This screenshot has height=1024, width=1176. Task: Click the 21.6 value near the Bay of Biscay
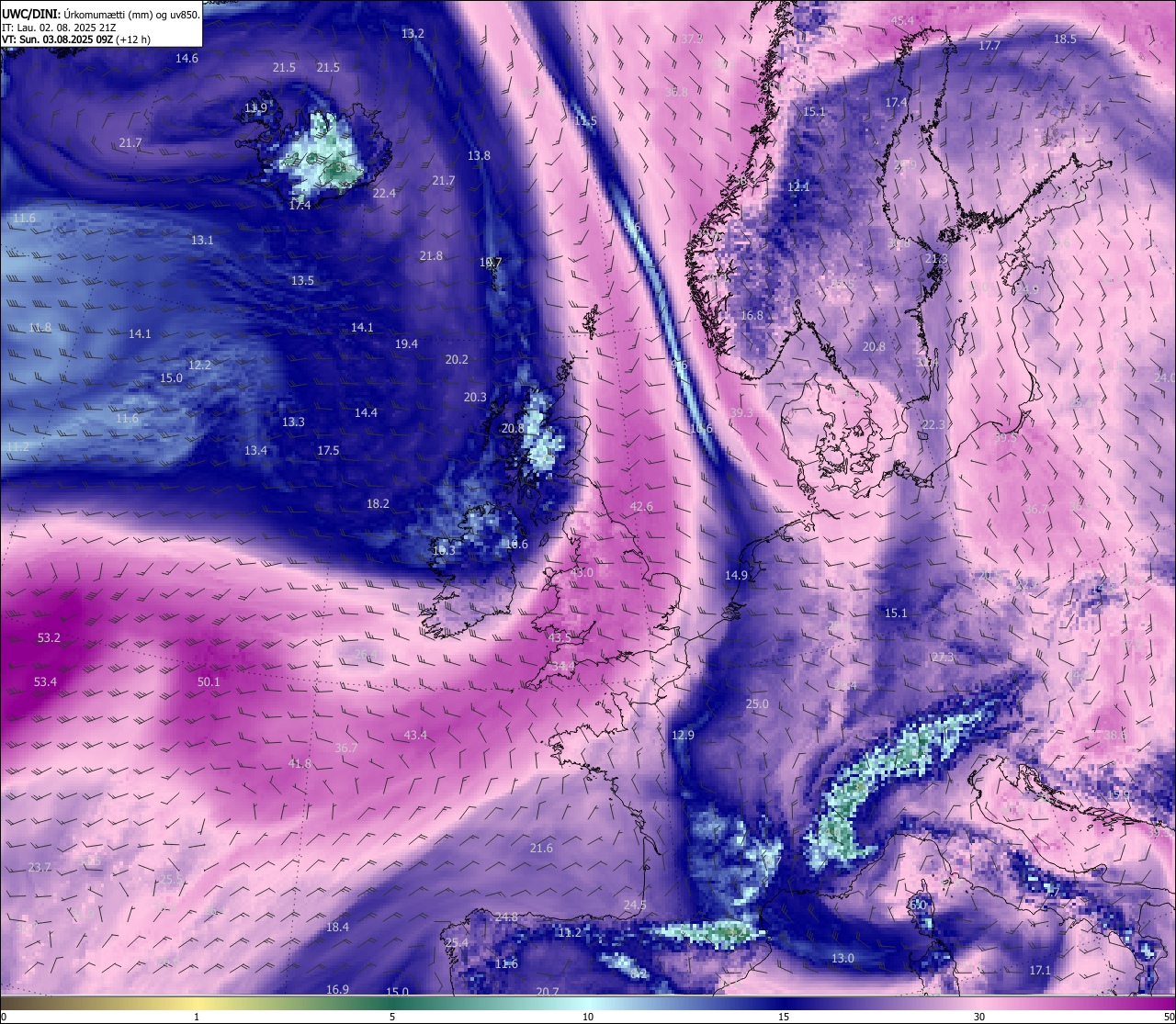pyautogui.click(x=541, y=848)
